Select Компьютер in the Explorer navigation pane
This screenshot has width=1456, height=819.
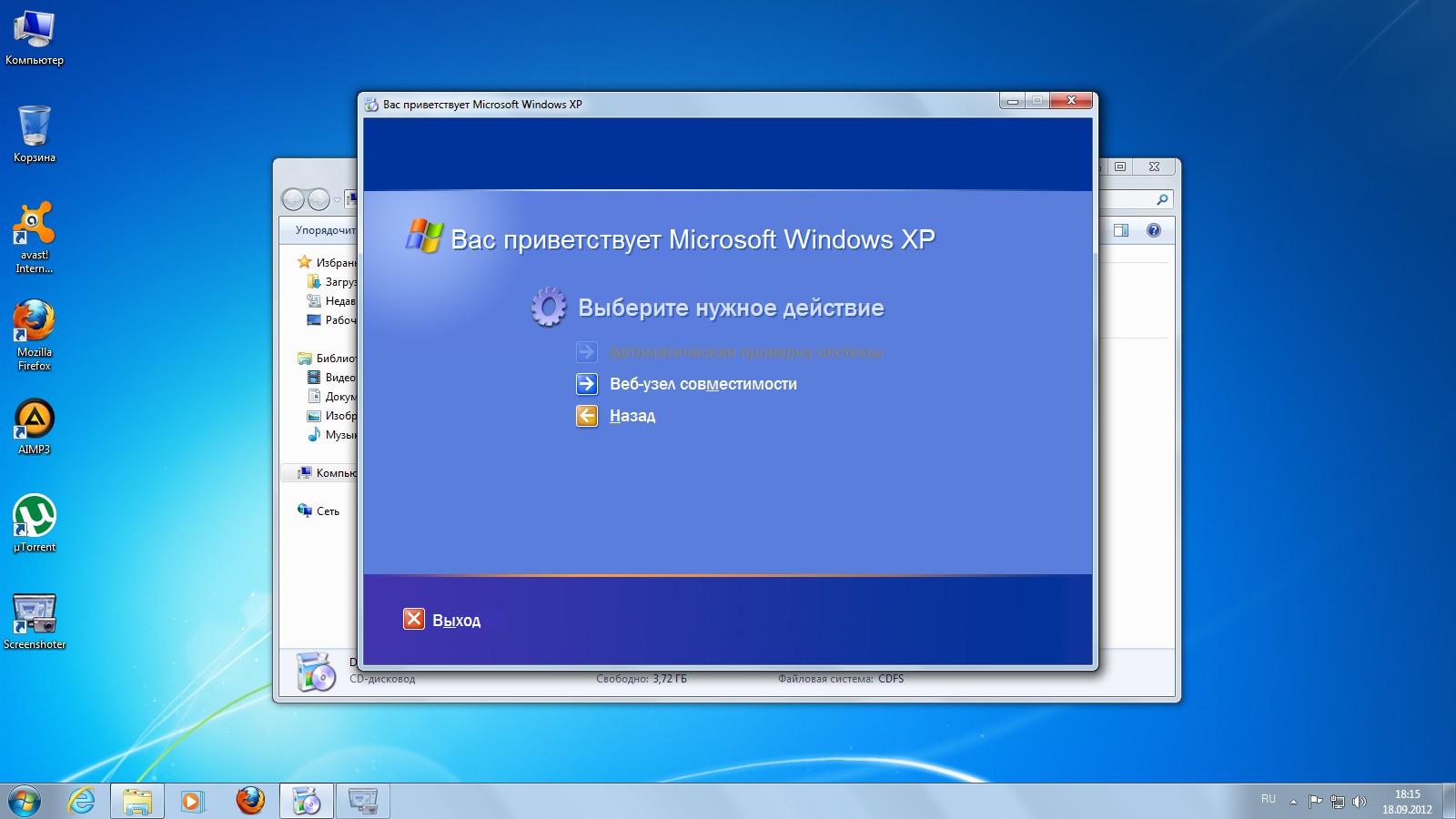(327, 473)
